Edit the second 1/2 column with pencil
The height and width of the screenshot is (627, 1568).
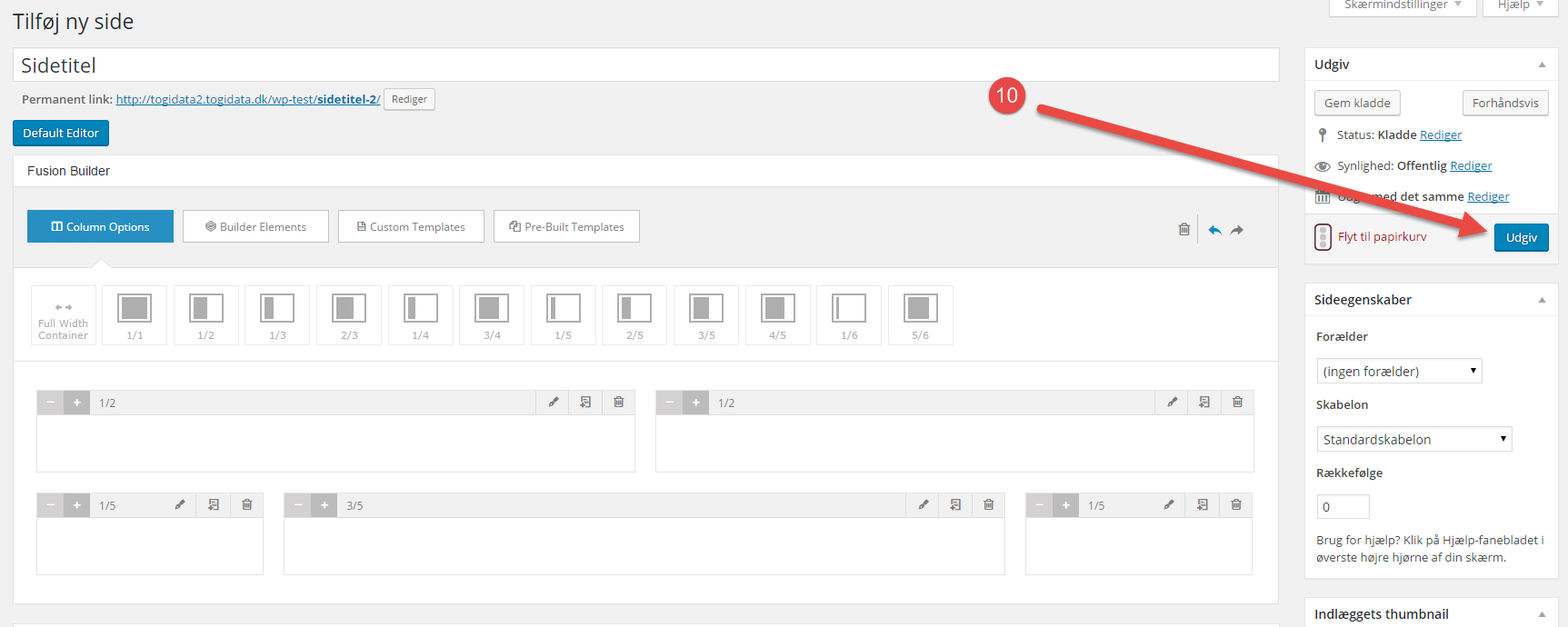pyautogui.click(x=1172, y=402)
